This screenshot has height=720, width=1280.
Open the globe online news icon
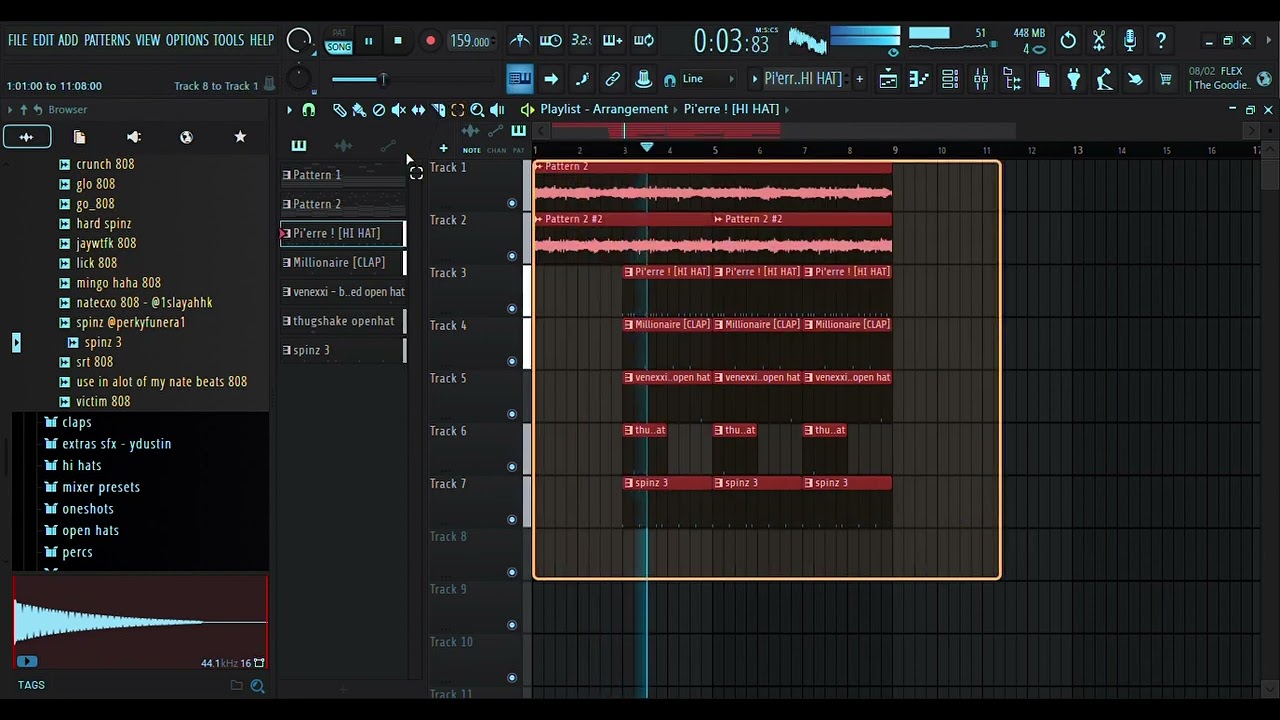(1264, 79)
